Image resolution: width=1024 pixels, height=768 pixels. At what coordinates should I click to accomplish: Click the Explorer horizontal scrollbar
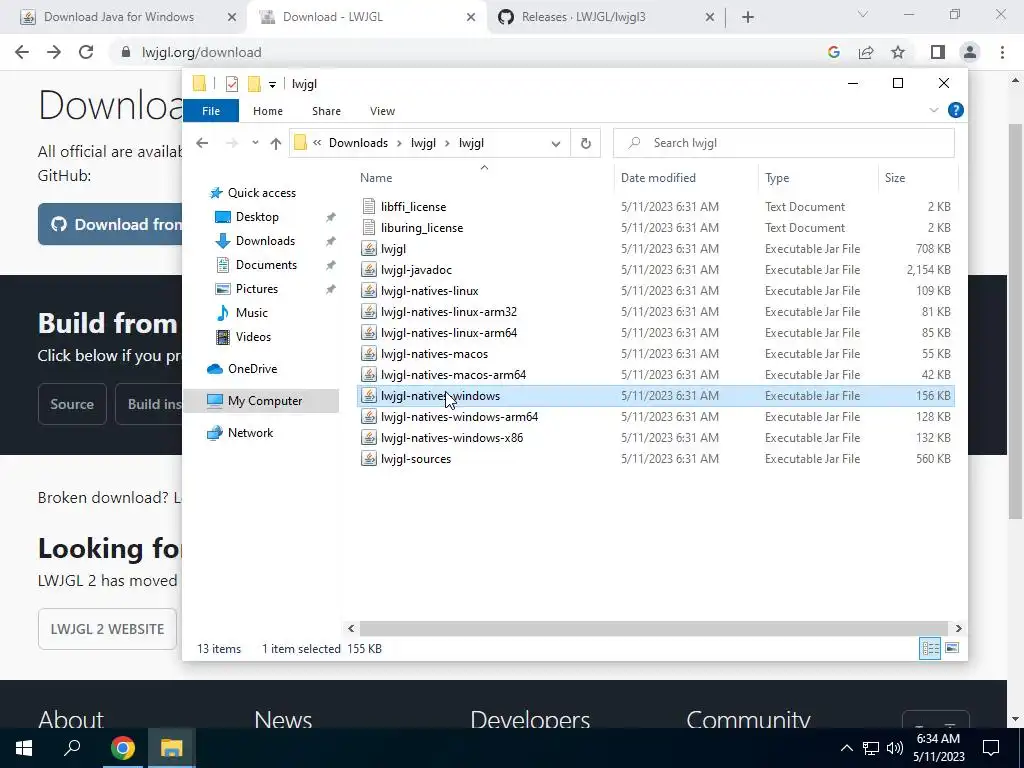point(654,628)
